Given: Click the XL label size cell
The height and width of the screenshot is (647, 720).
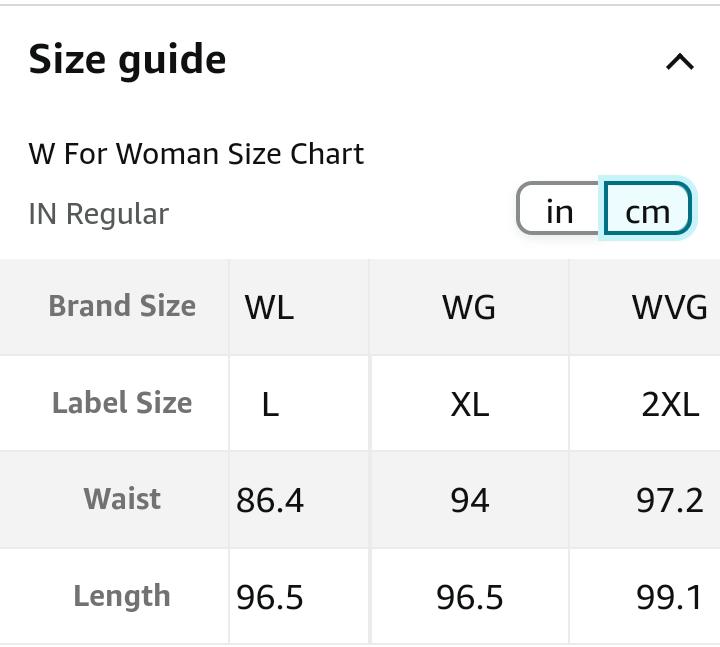Looking at the screenshot, I should coord(469,404).
